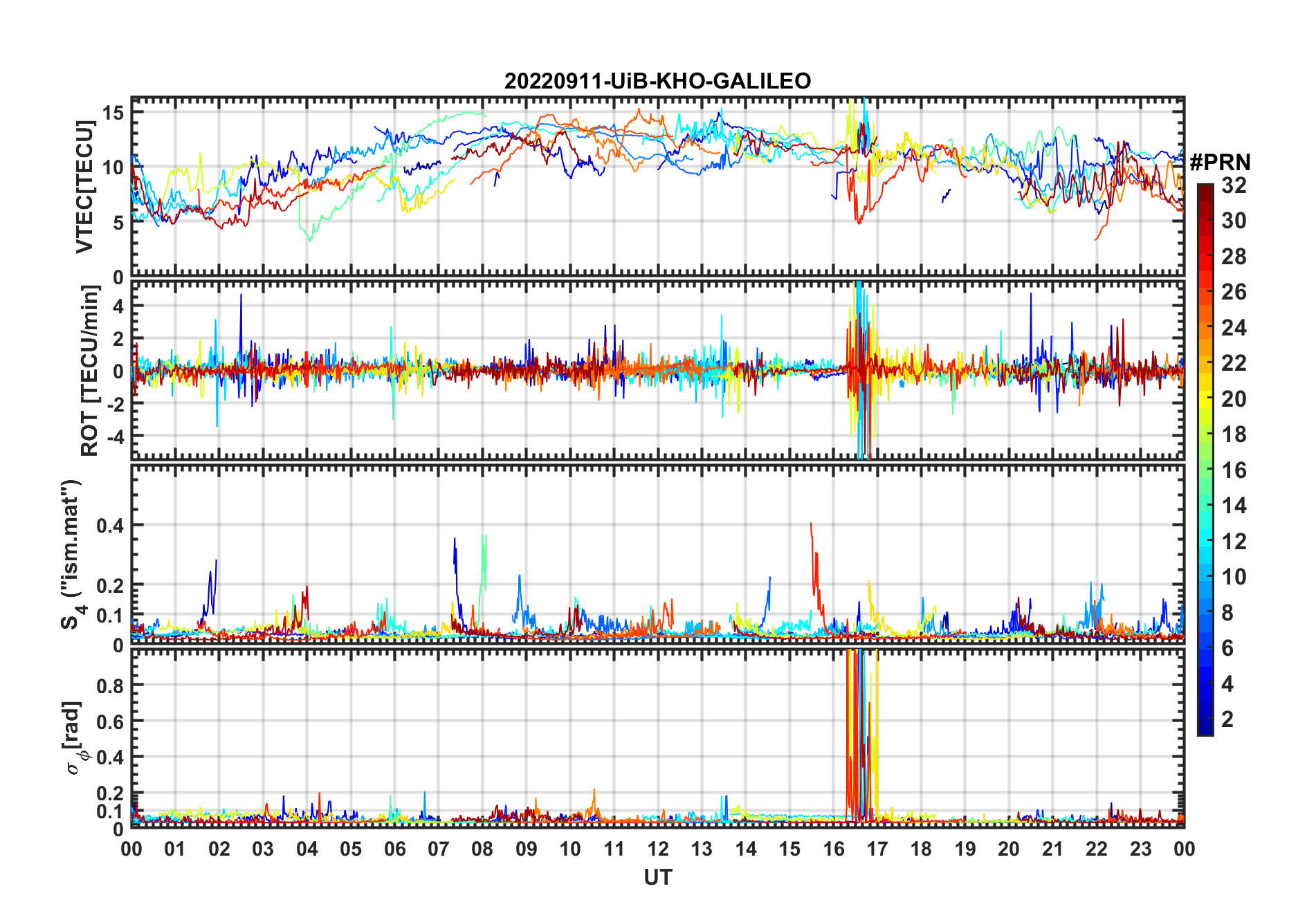1316x920 pixels.
Task: Click the #PRN colorbar title
Action: click(x=1220, y=163)
